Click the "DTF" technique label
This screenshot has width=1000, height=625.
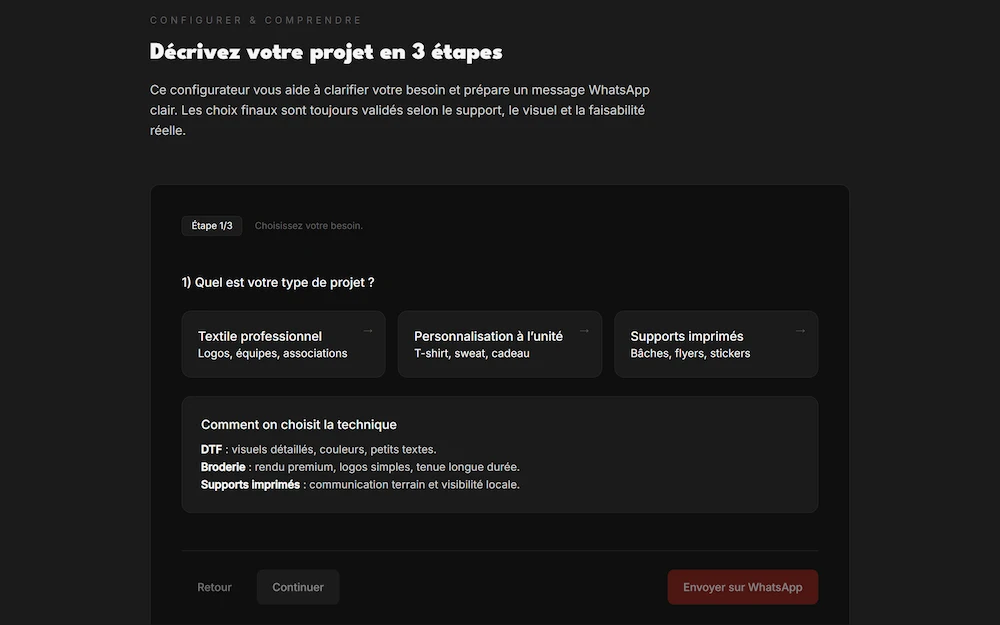(210, 449)
